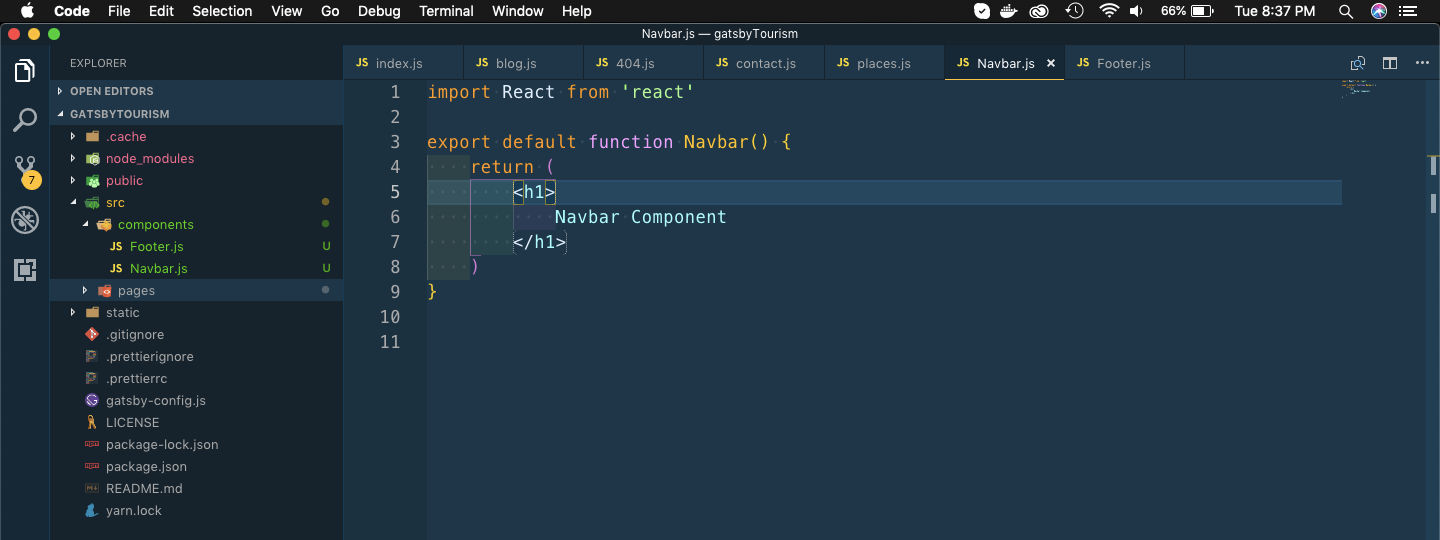The image size is (1440, 540).
Task: Open the LICENSE file
Action: click(196, 422)
